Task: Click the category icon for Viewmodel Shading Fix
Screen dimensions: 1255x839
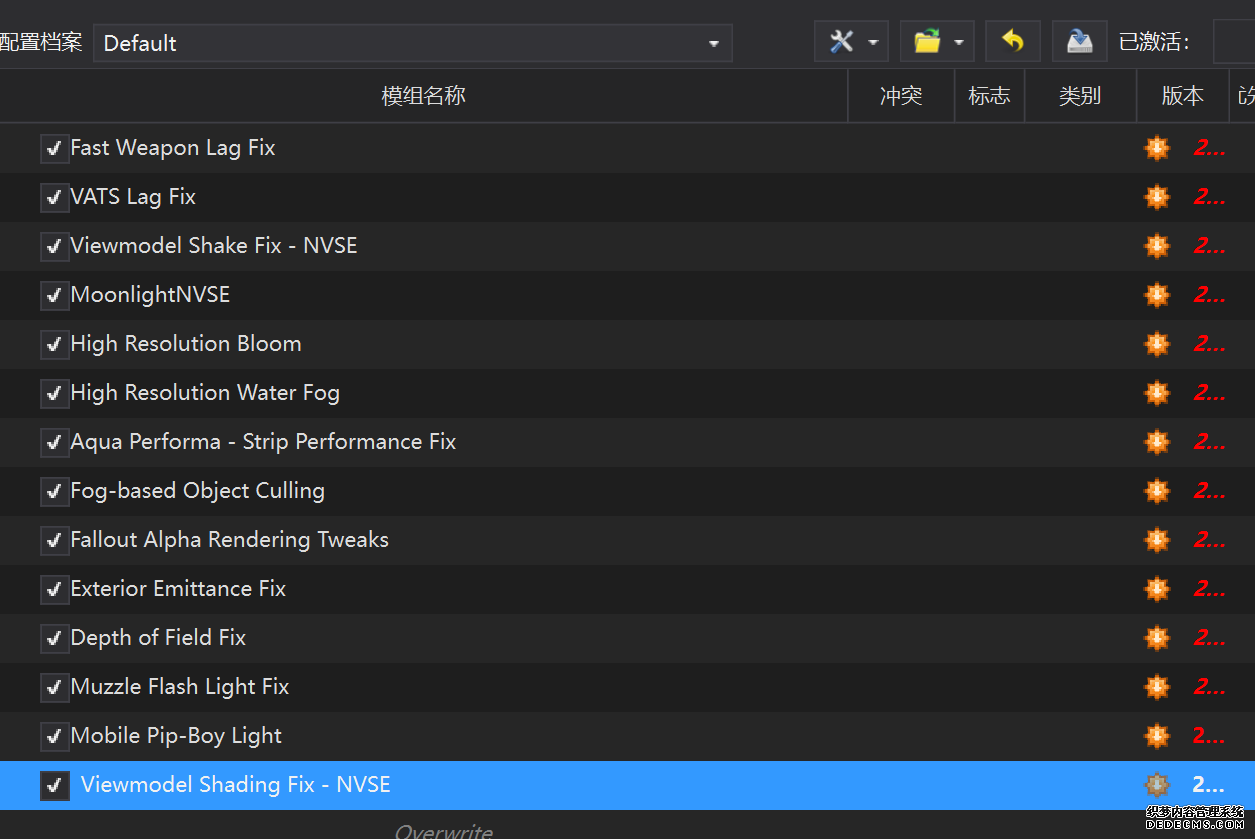Action: [1157, 785]
